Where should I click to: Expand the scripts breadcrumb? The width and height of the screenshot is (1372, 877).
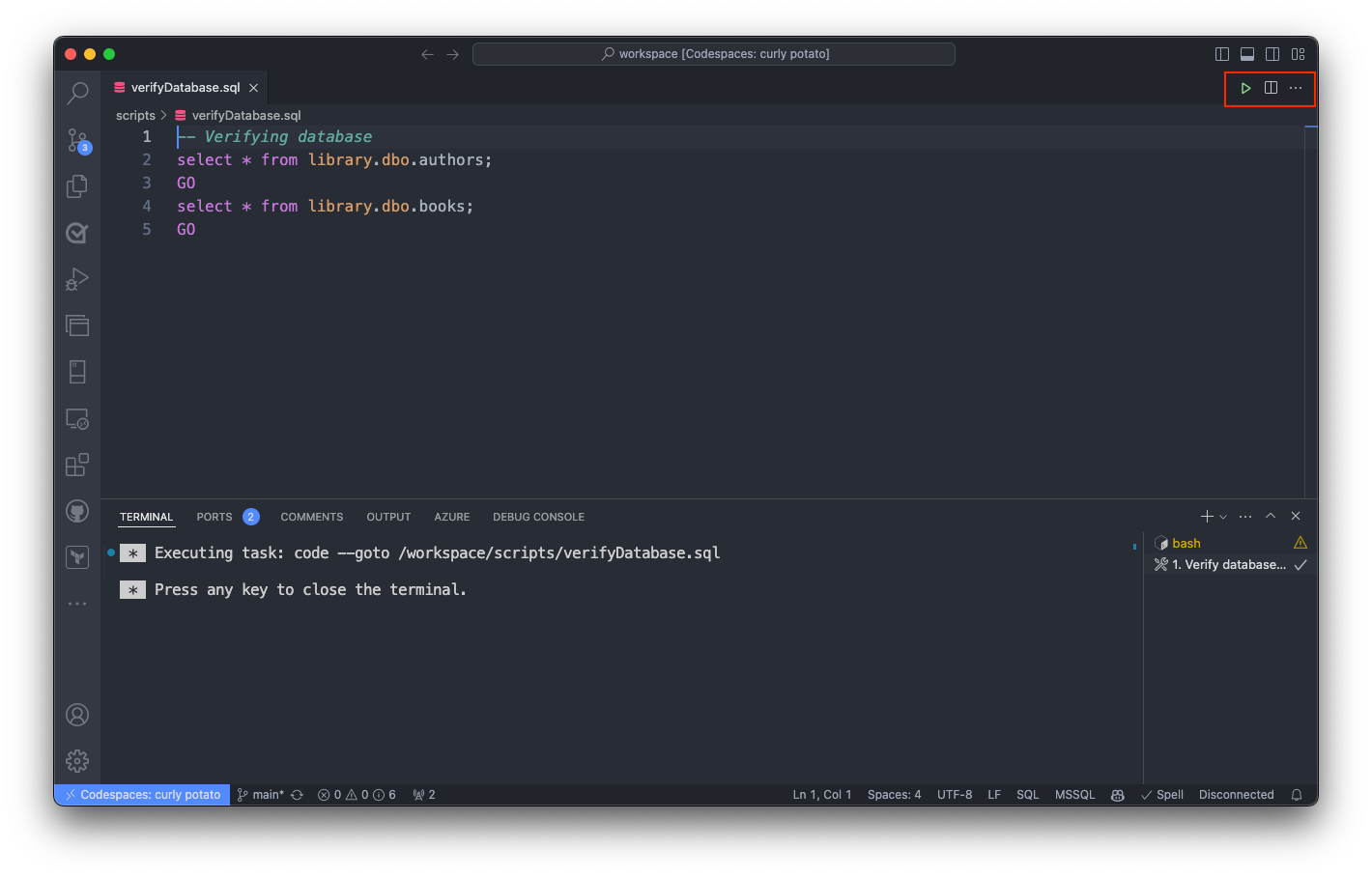tap(135, 115)
